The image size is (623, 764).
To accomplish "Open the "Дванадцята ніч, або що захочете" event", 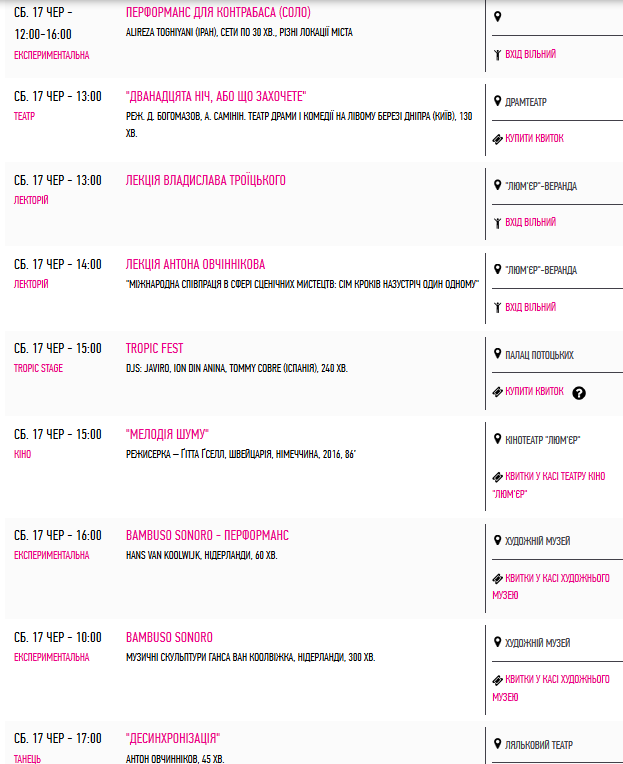I will 216,96.
